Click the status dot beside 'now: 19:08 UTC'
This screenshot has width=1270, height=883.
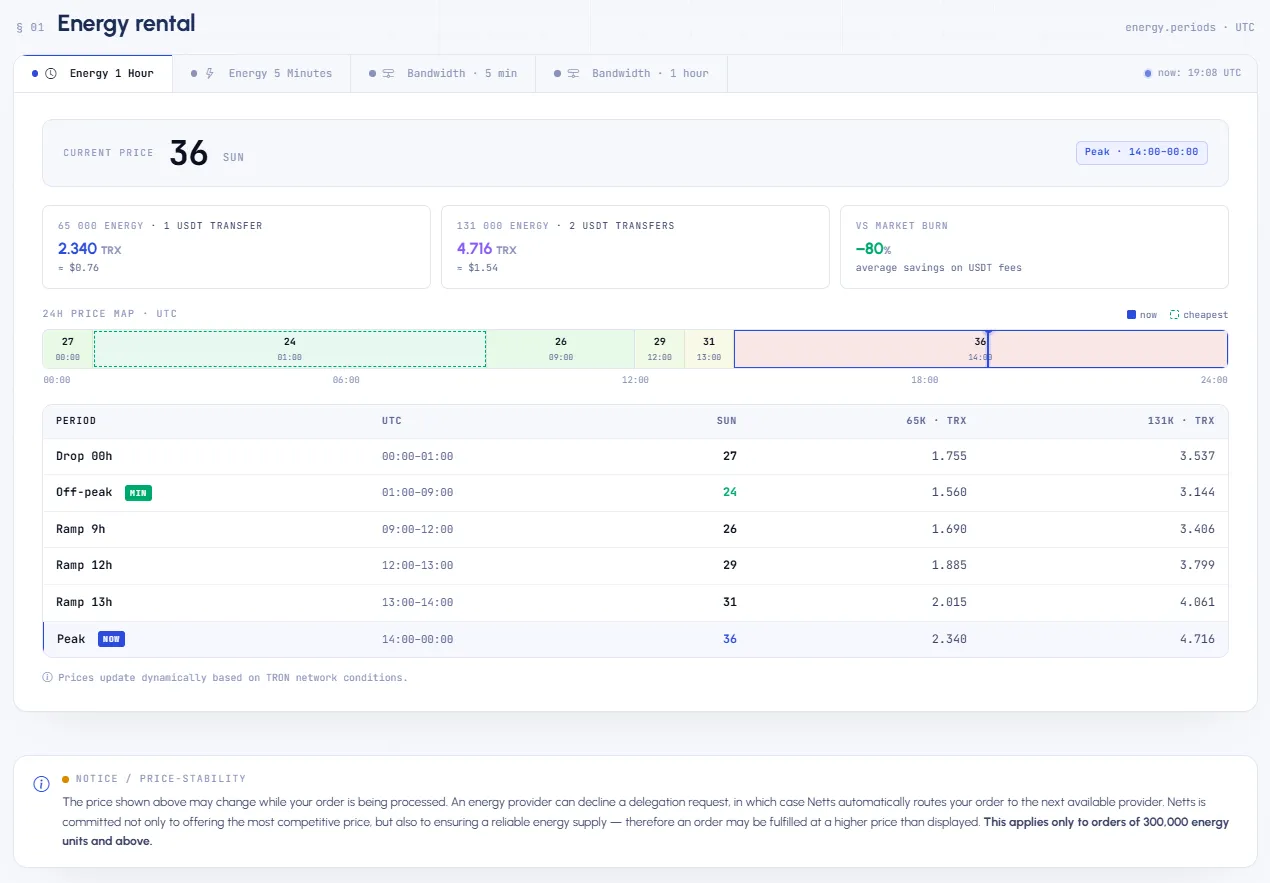point(1147,74)
